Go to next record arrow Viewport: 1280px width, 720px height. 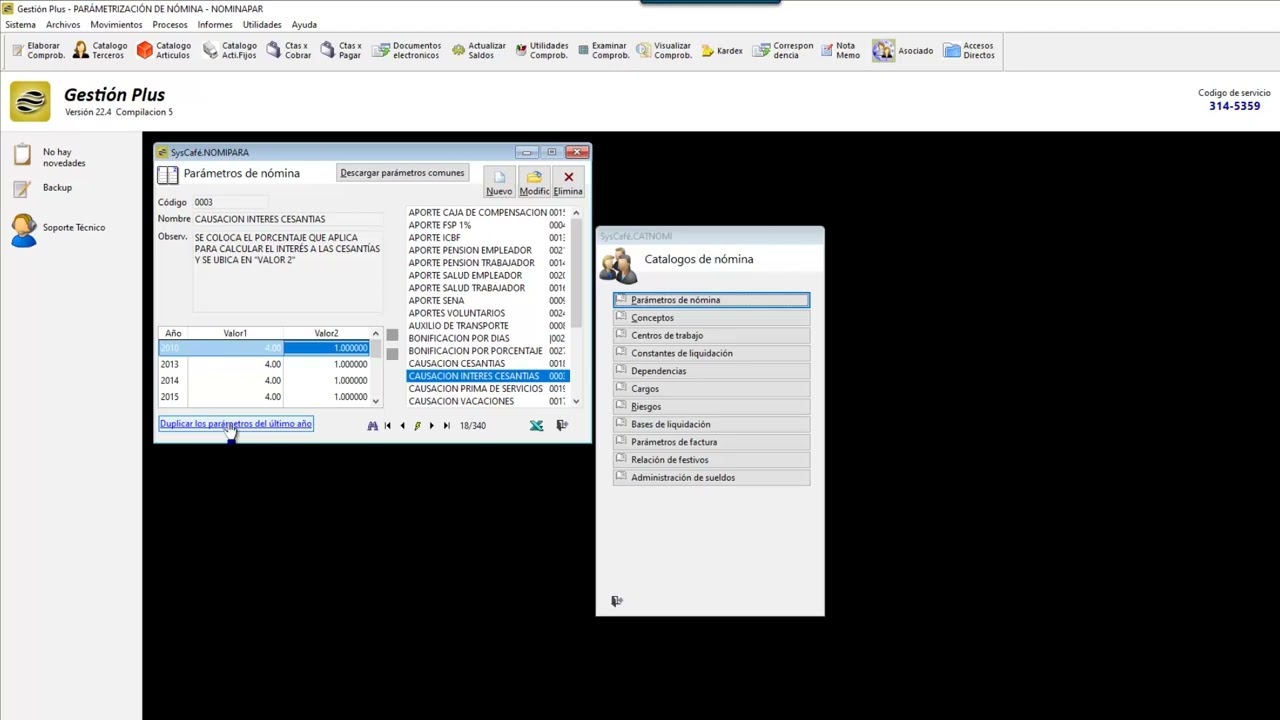(x=431, y=425)
